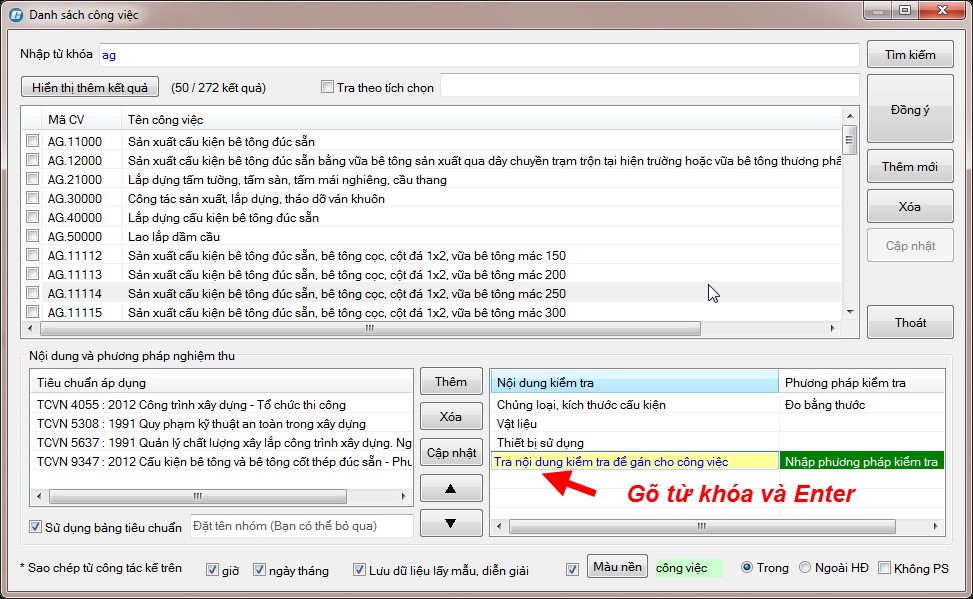The height and width of the screenshot is (599, 973).
Task: Click 'Thêm mới' to add new job
Action: coord(909,167)
